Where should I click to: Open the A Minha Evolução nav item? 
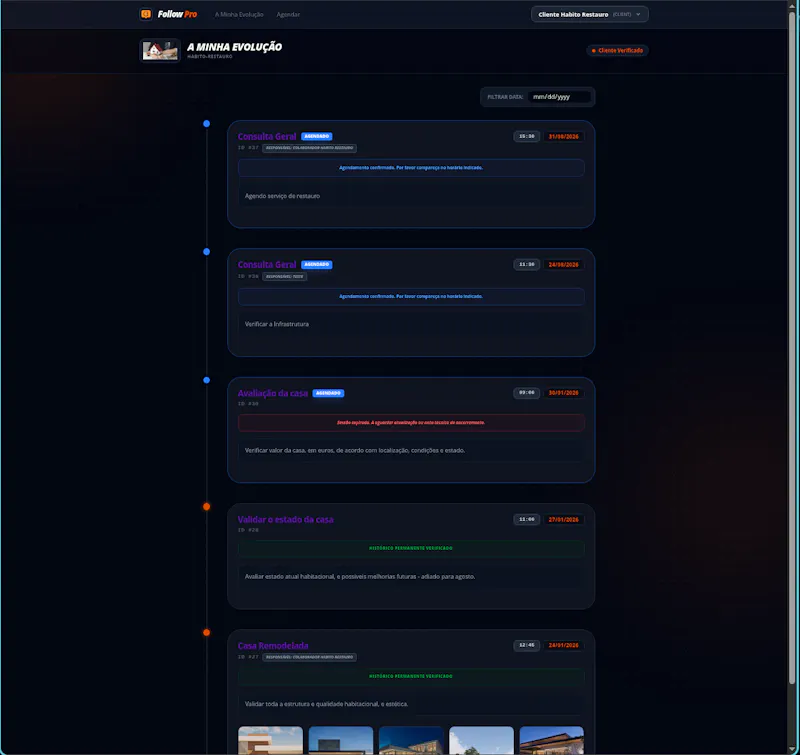tap(239, 15)
